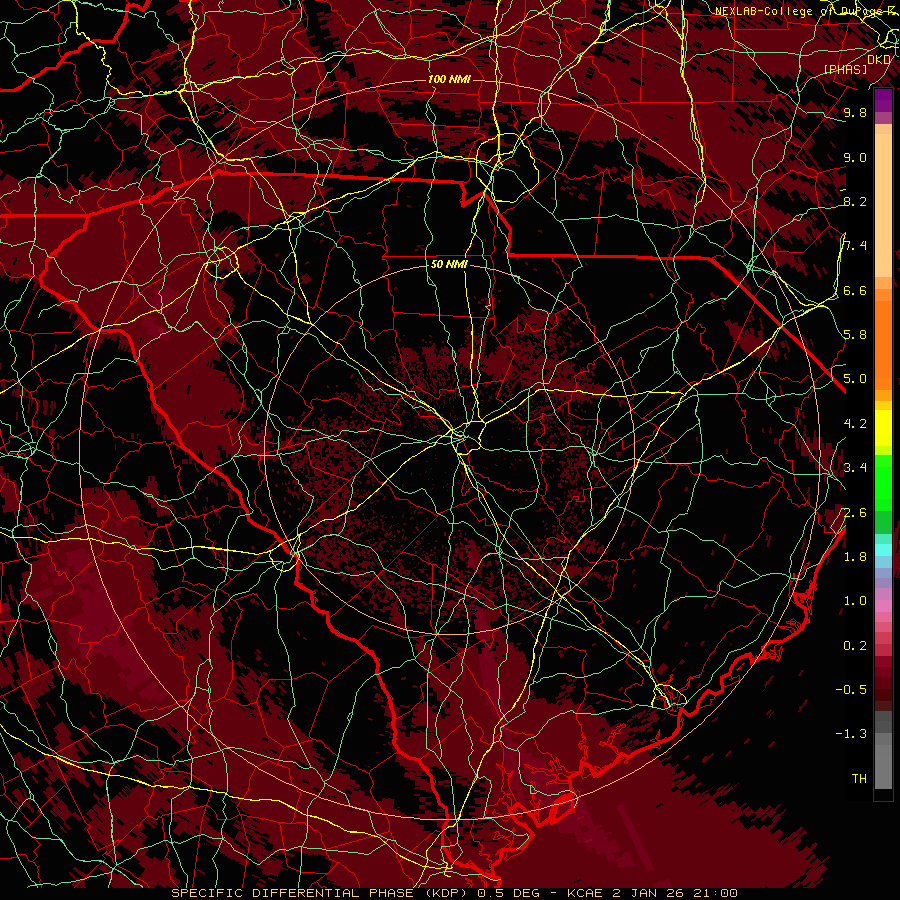Click the 1.8 value on the color scale
Viewport: 900px width, 900px height.
point(855,557)
